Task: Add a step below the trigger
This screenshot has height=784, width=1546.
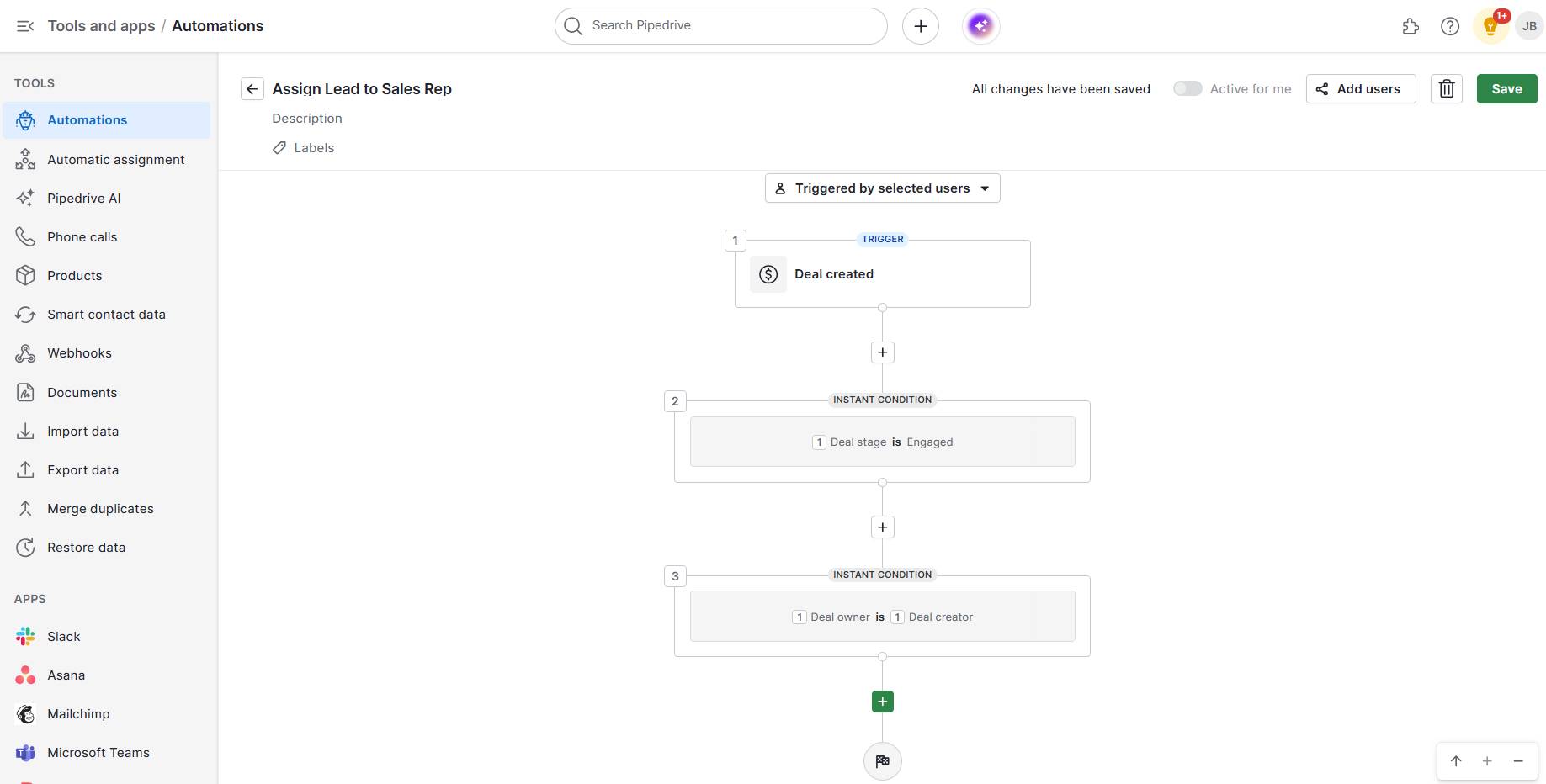Action: click(x=882, y=352)
